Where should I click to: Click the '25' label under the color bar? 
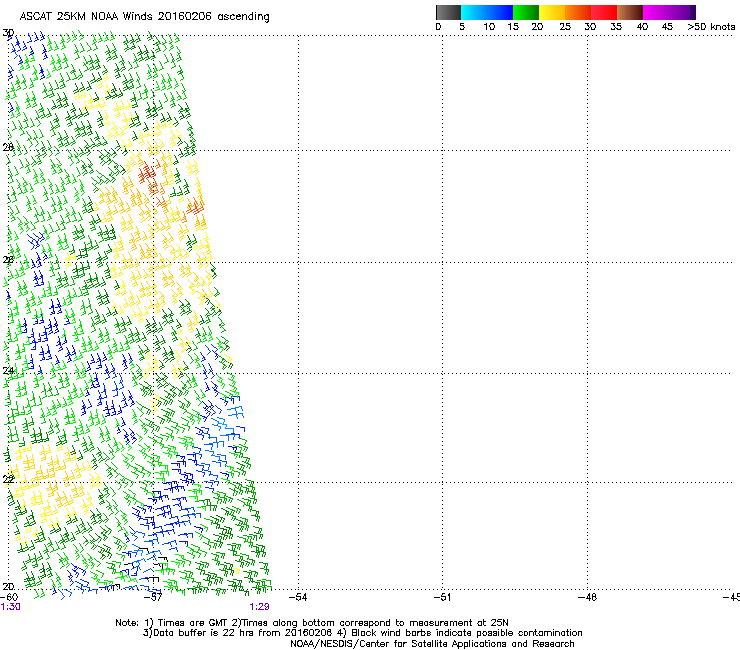(565, 27)
